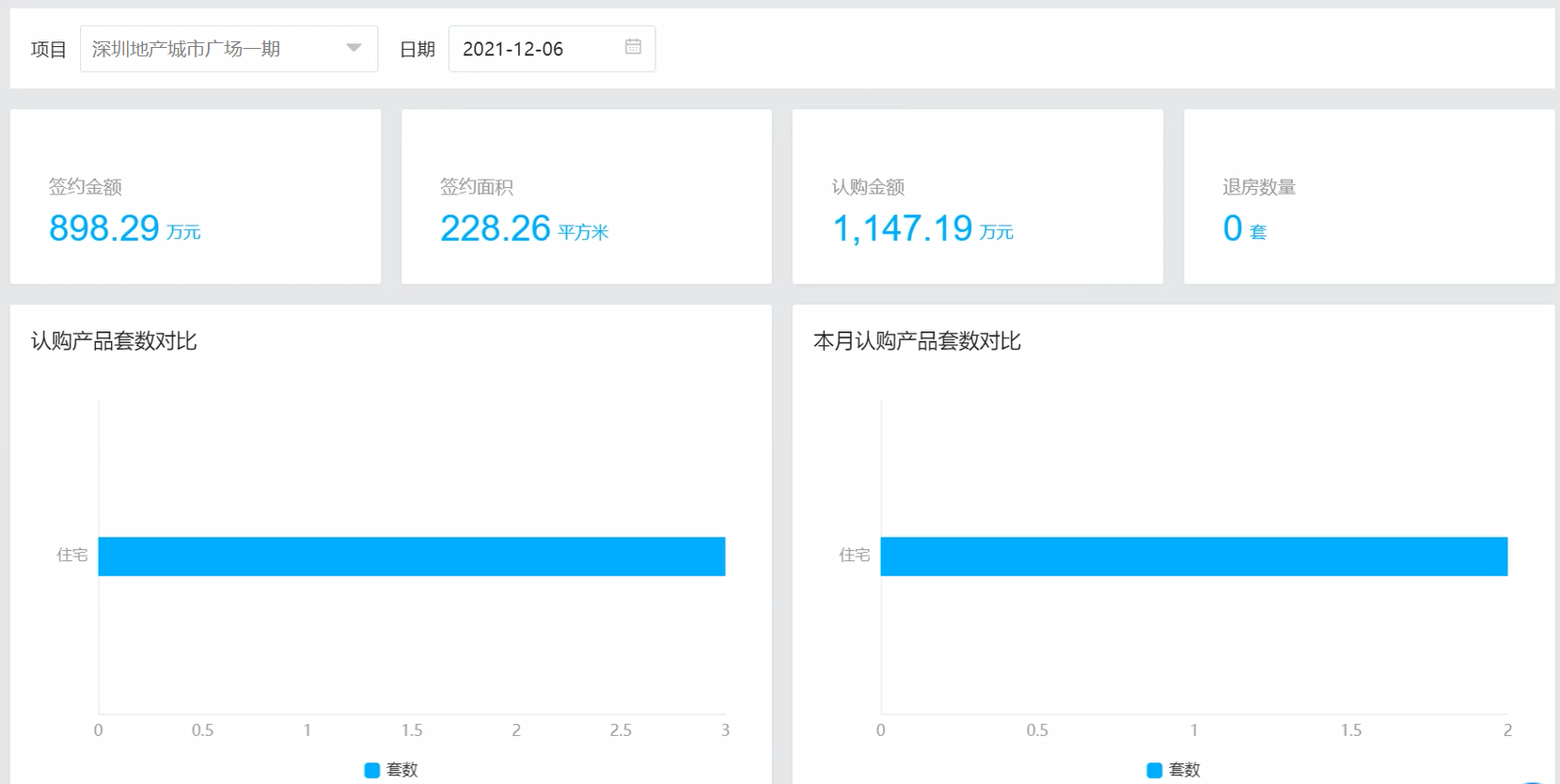Viewport: 1560px width, 784px height.
Task: Click the 住宅 bar in 认购产品套数对比 chart
Action: (x=412, y=557)
